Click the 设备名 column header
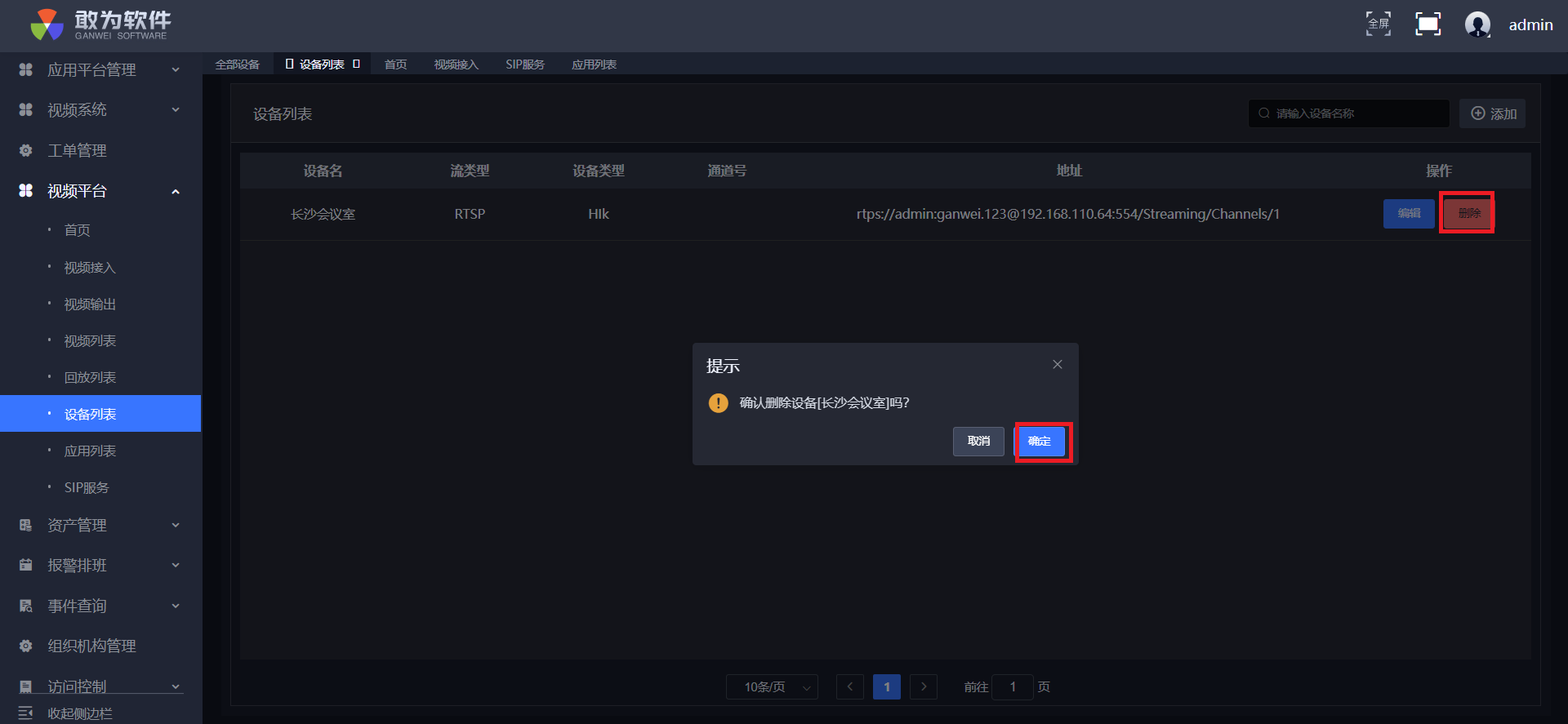Screen dimensions: 1568x724 pos(323,171)
